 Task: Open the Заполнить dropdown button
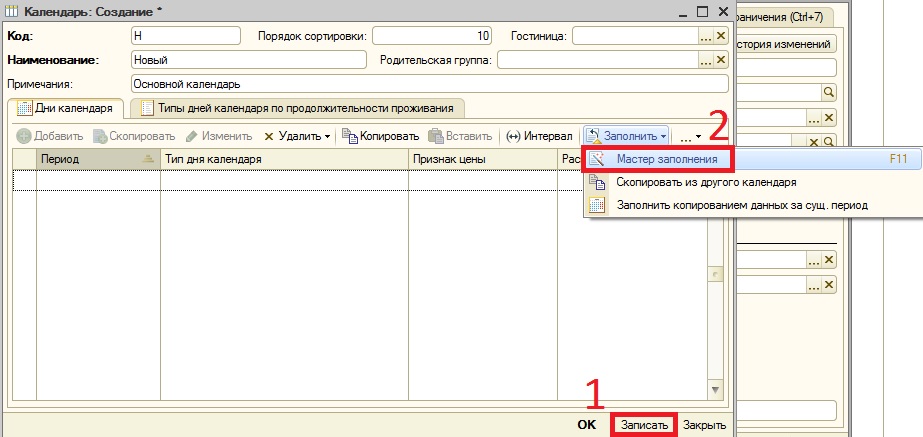pyautogui.click(x=626, y=136)
